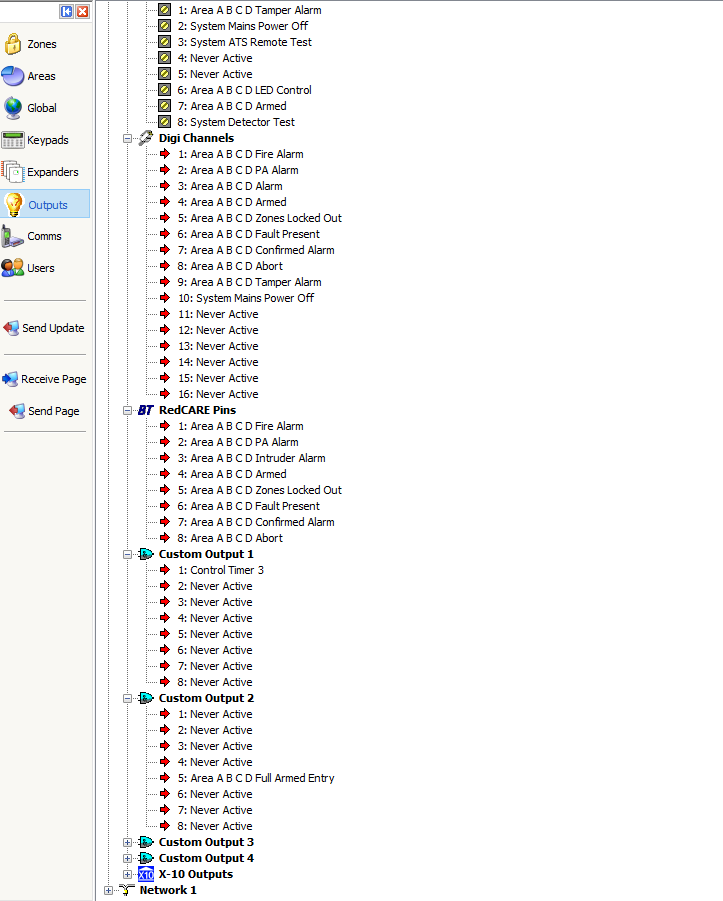Expand the X-10 Outputs node
Screen dimensions: 723x901
[128, 875]
